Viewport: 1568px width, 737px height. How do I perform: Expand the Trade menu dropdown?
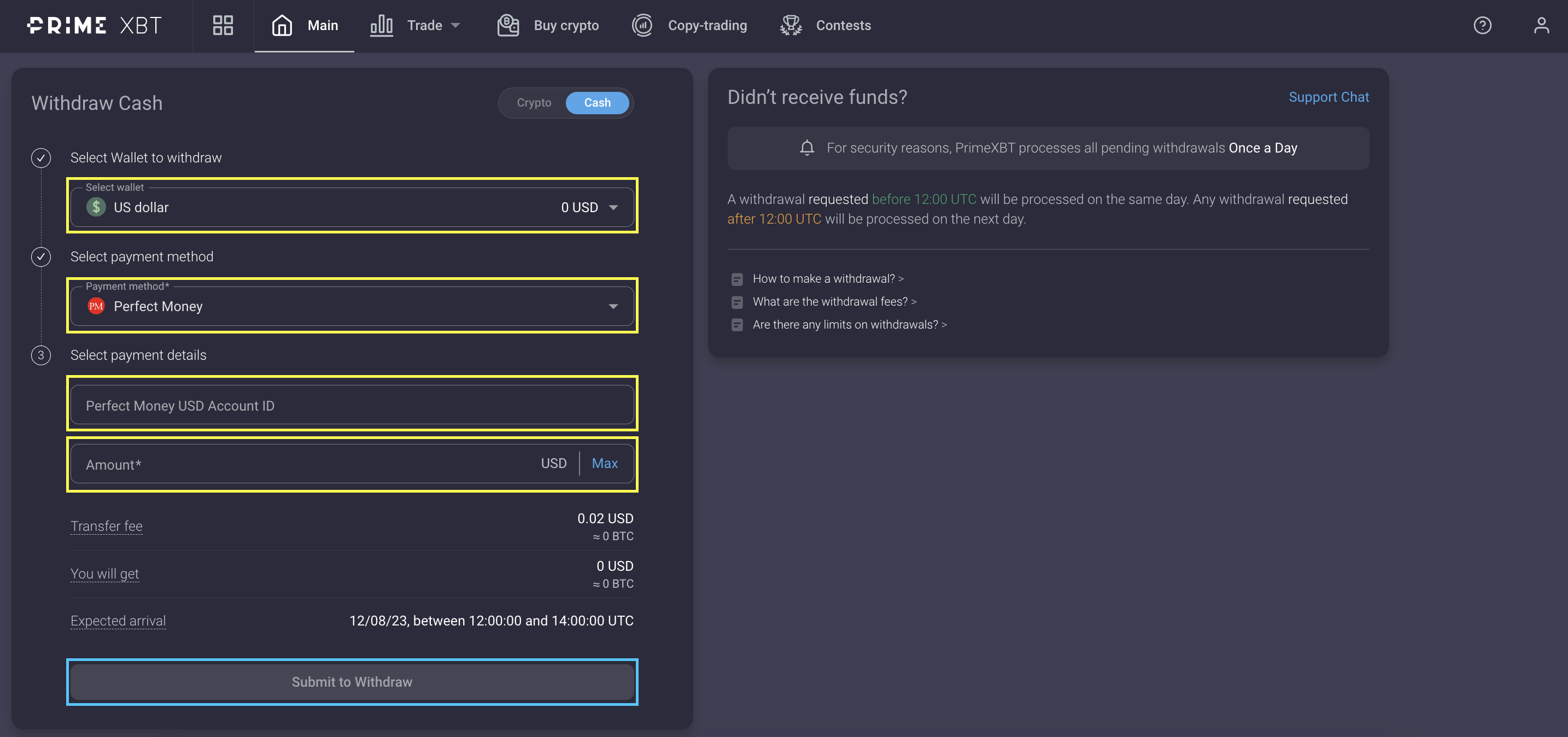click(x=424, y=26)
